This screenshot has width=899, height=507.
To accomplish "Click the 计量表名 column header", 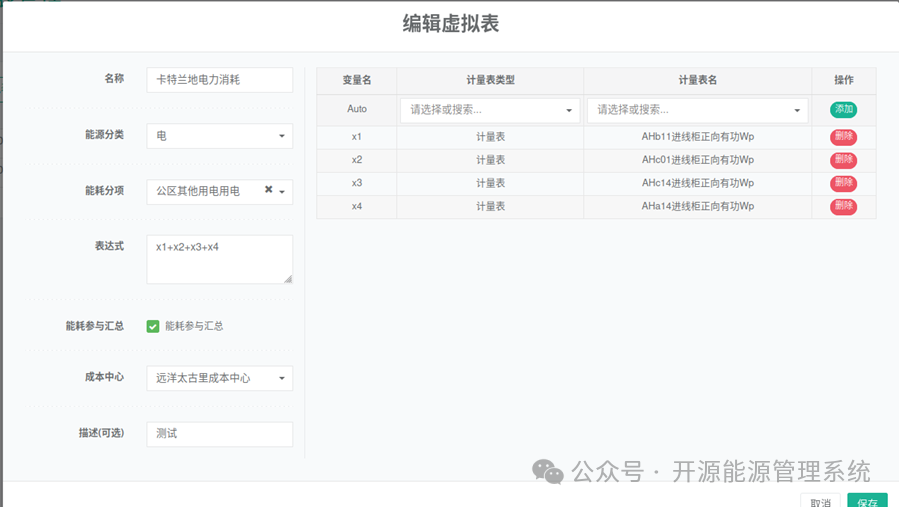I will tap(698, 80).
